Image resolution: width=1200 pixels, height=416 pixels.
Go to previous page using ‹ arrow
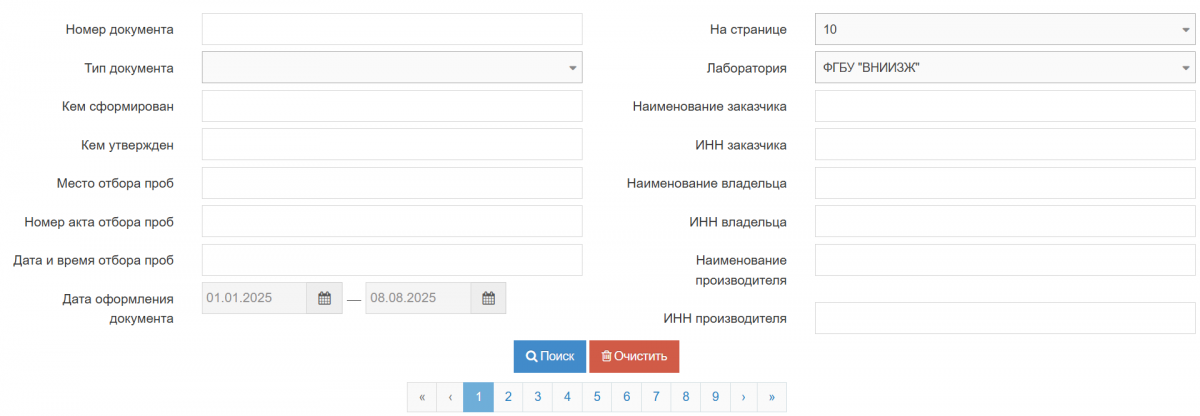450,397
